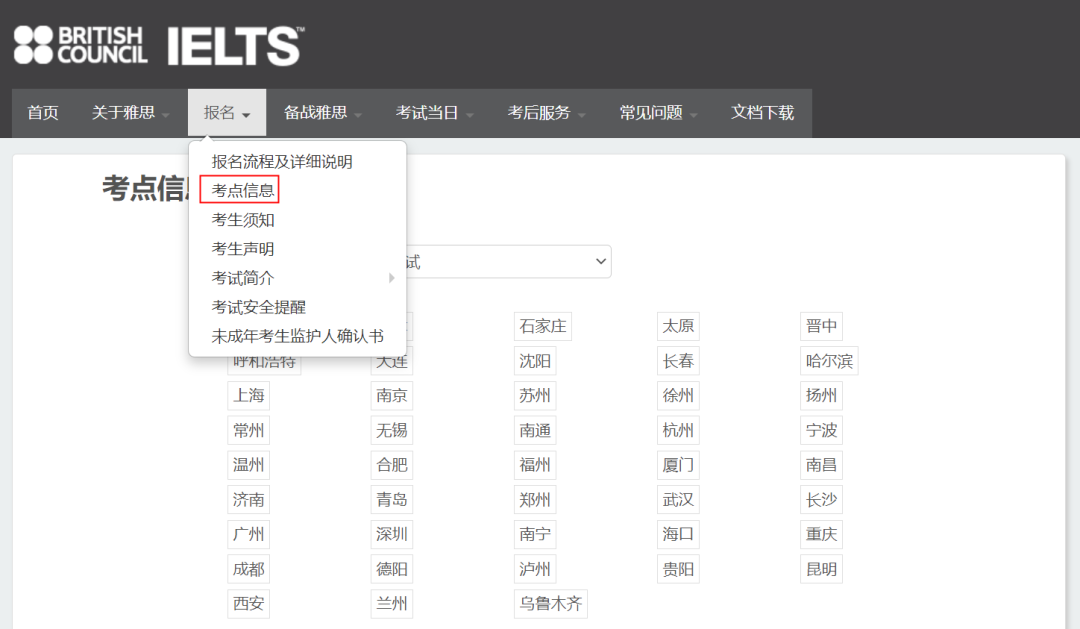Expand the 关于雅思 menu
The width and height of the screenshot is (1080, 629).
pyautogui.click(x=129, y=113)
